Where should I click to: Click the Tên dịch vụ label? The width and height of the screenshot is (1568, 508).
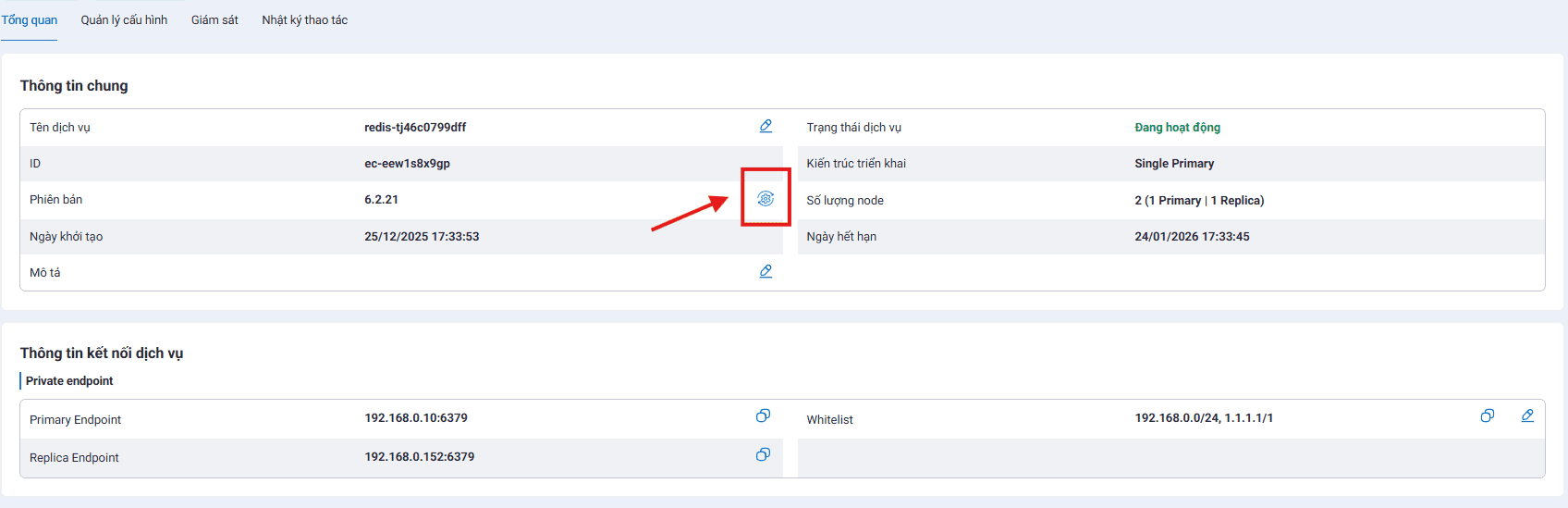tap(60, 128)
